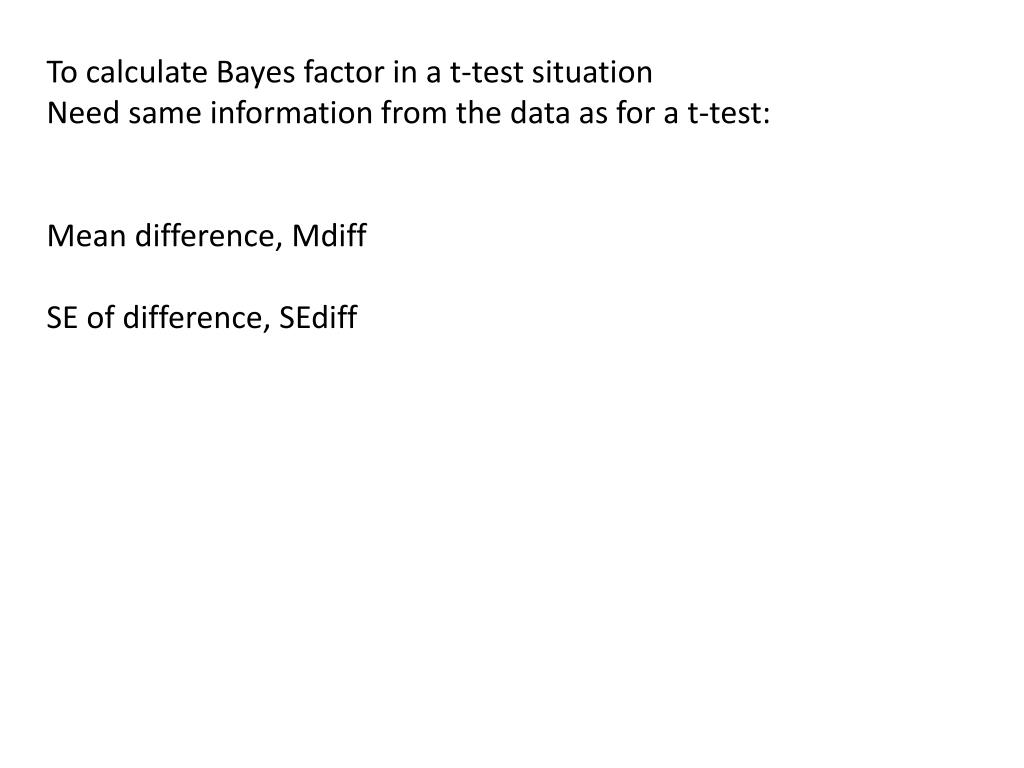Viewport: 1024px width, 768px height.
Task: Click the word "information" in the second line
Action: point(291,113)
